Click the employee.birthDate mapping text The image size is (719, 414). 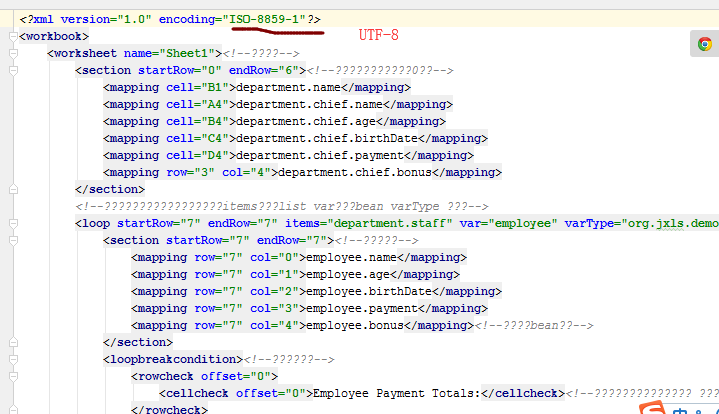(x=369, y=291)
